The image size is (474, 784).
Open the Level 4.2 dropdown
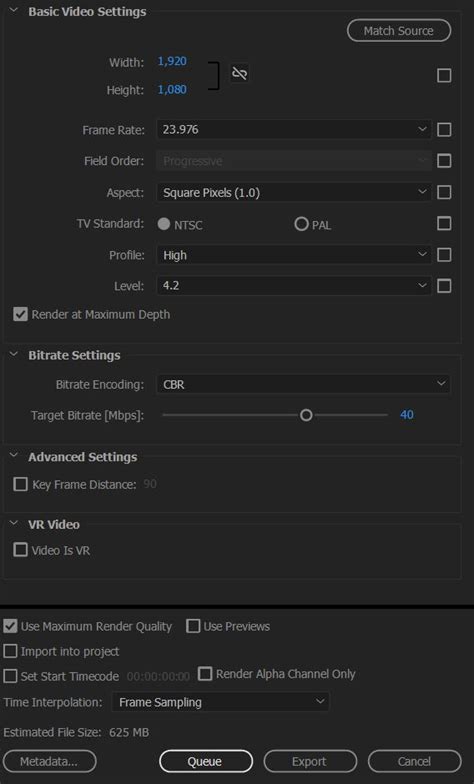coord(294,286)
